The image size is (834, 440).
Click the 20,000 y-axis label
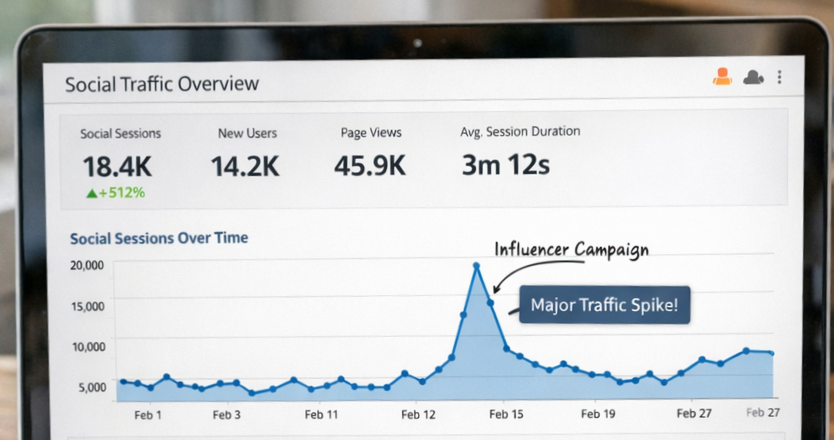(x=86, y=265)
